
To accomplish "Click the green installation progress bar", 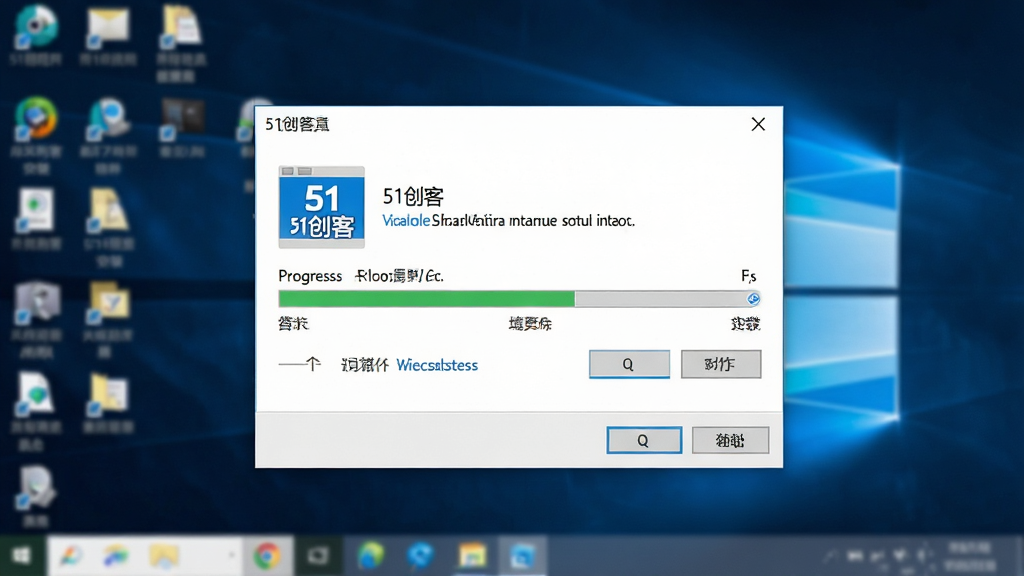I will coord(519,298).
